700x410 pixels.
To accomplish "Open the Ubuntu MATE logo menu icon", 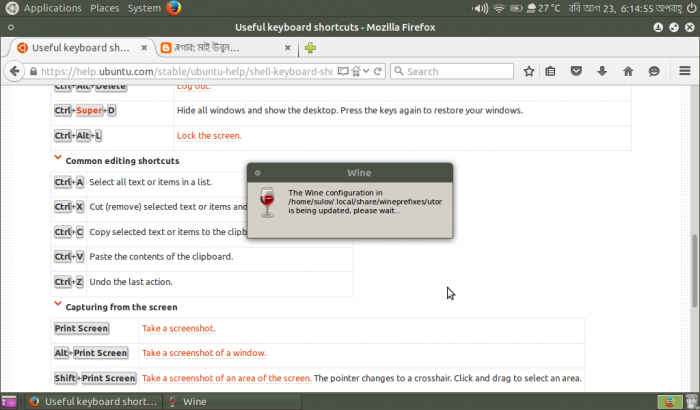I will tap(12, 8).
